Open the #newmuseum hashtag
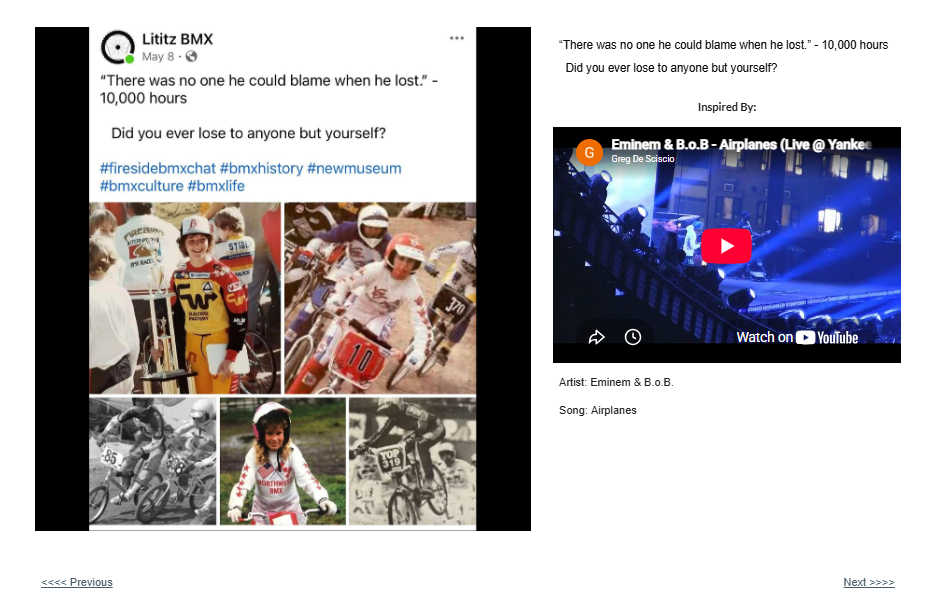 pos(354,168)
